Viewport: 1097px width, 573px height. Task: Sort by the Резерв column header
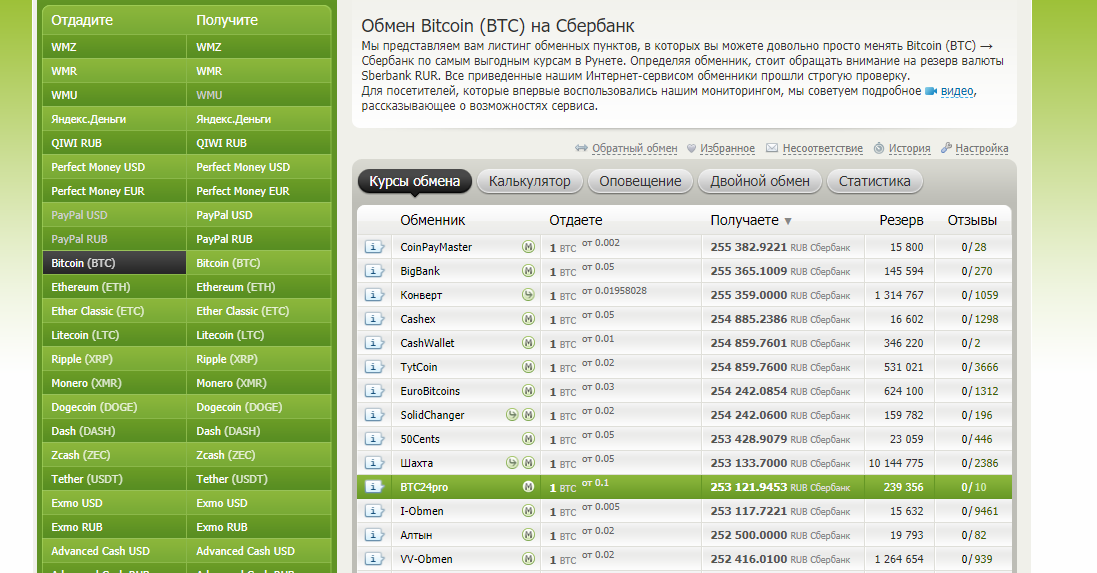[x=901, y=220]
